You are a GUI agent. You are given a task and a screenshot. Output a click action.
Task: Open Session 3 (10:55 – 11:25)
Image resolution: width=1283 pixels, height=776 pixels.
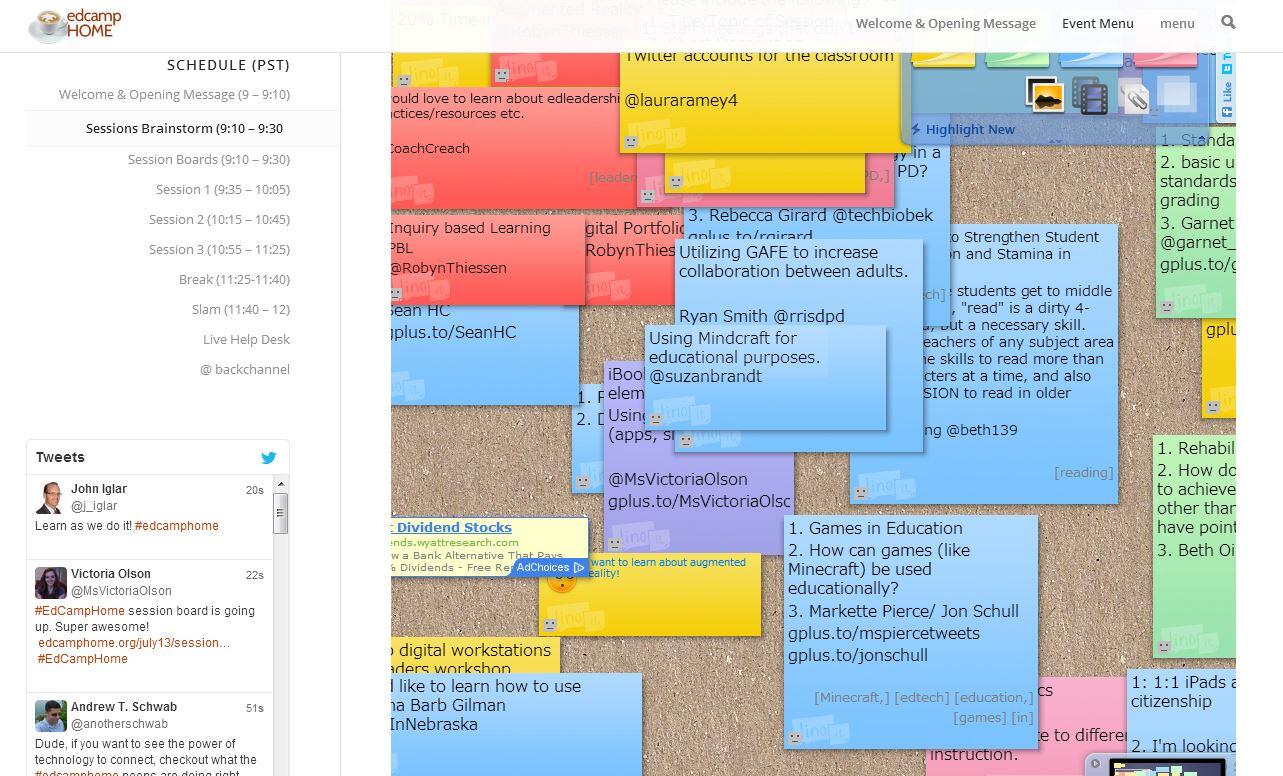219,249
